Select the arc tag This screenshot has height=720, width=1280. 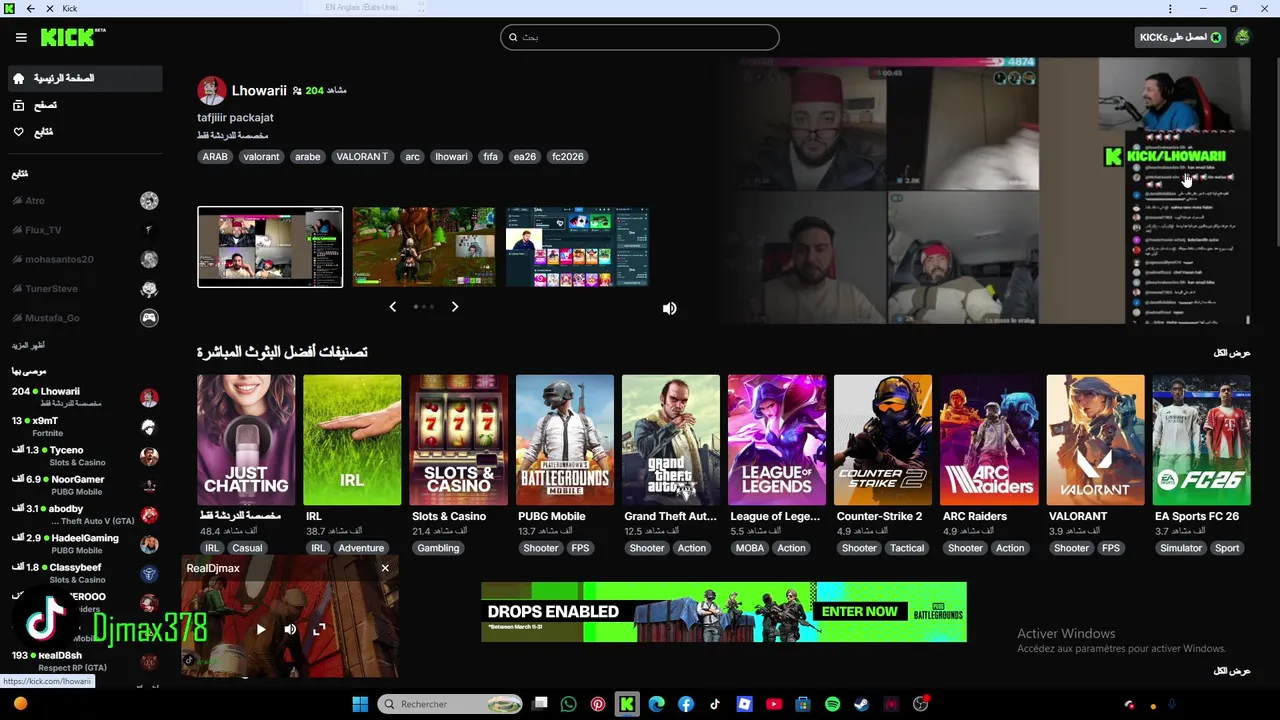click(x=412, y=157)
